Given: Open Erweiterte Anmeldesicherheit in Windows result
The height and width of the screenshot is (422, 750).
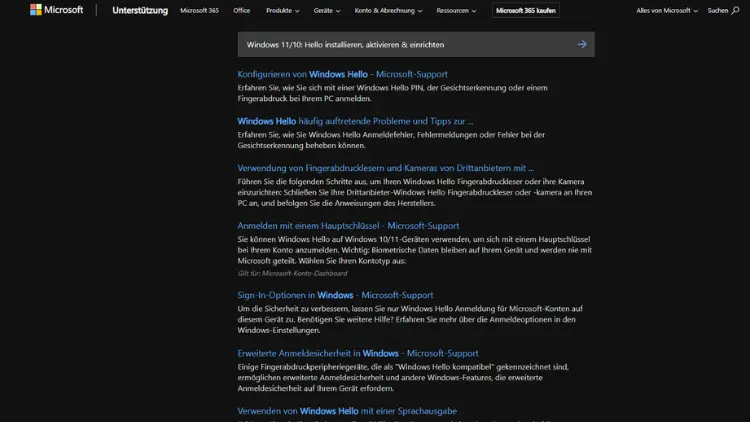Looking at the screenshot, I should pyautogui.click(x=358, y=353).
